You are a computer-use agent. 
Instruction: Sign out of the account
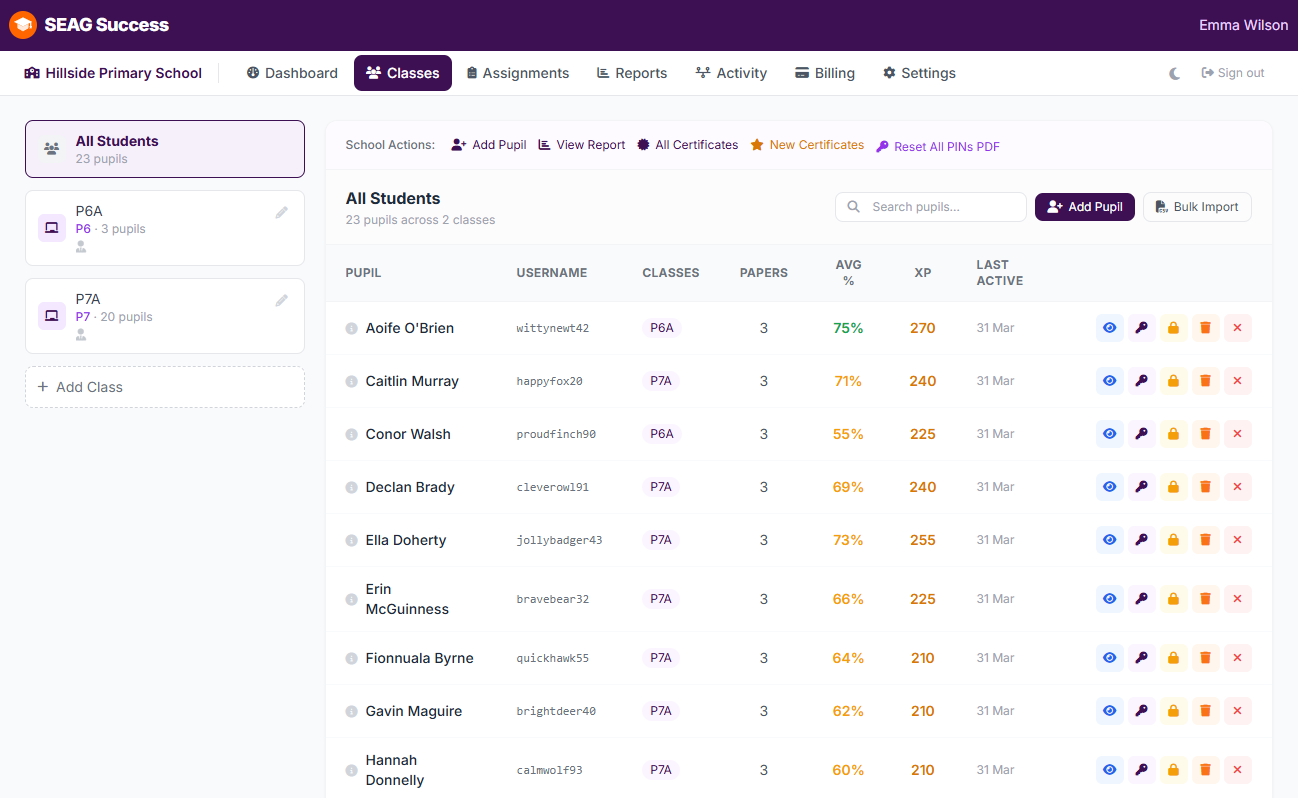tap(1233, 73)
